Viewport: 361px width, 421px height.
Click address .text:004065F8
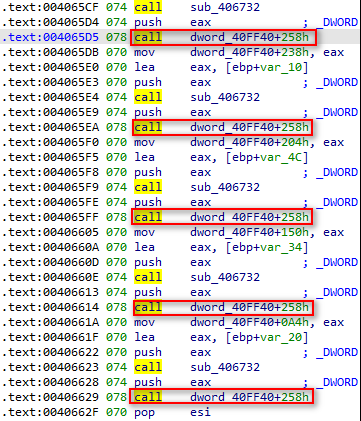50,172
